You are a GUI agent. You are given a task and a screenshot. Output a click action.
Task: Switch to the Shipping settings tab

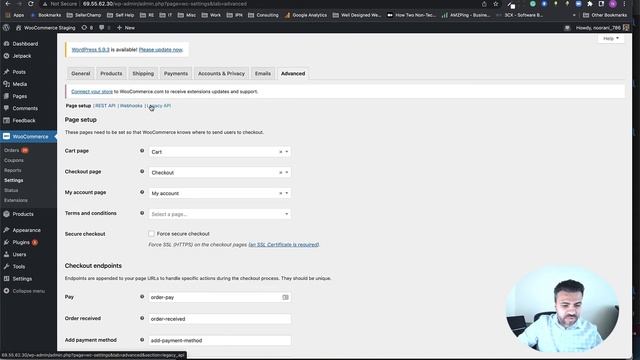(x=143, y=73)
